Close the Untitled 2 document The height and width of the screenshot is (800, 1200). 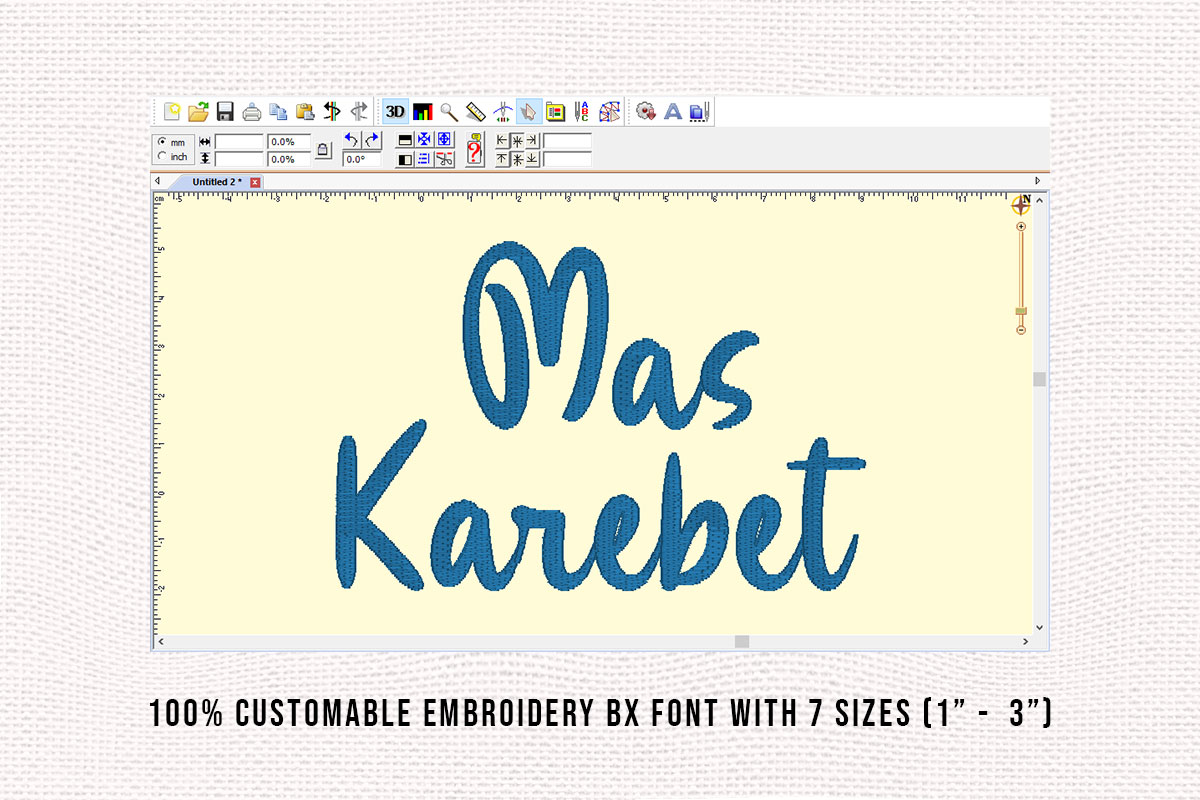253,181
